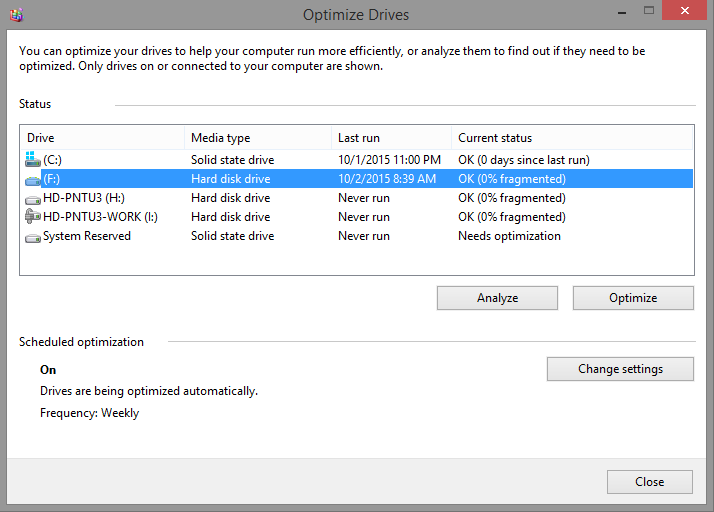Sort list by Current status column
The image size is (714, 512).
tap(572, 138)
